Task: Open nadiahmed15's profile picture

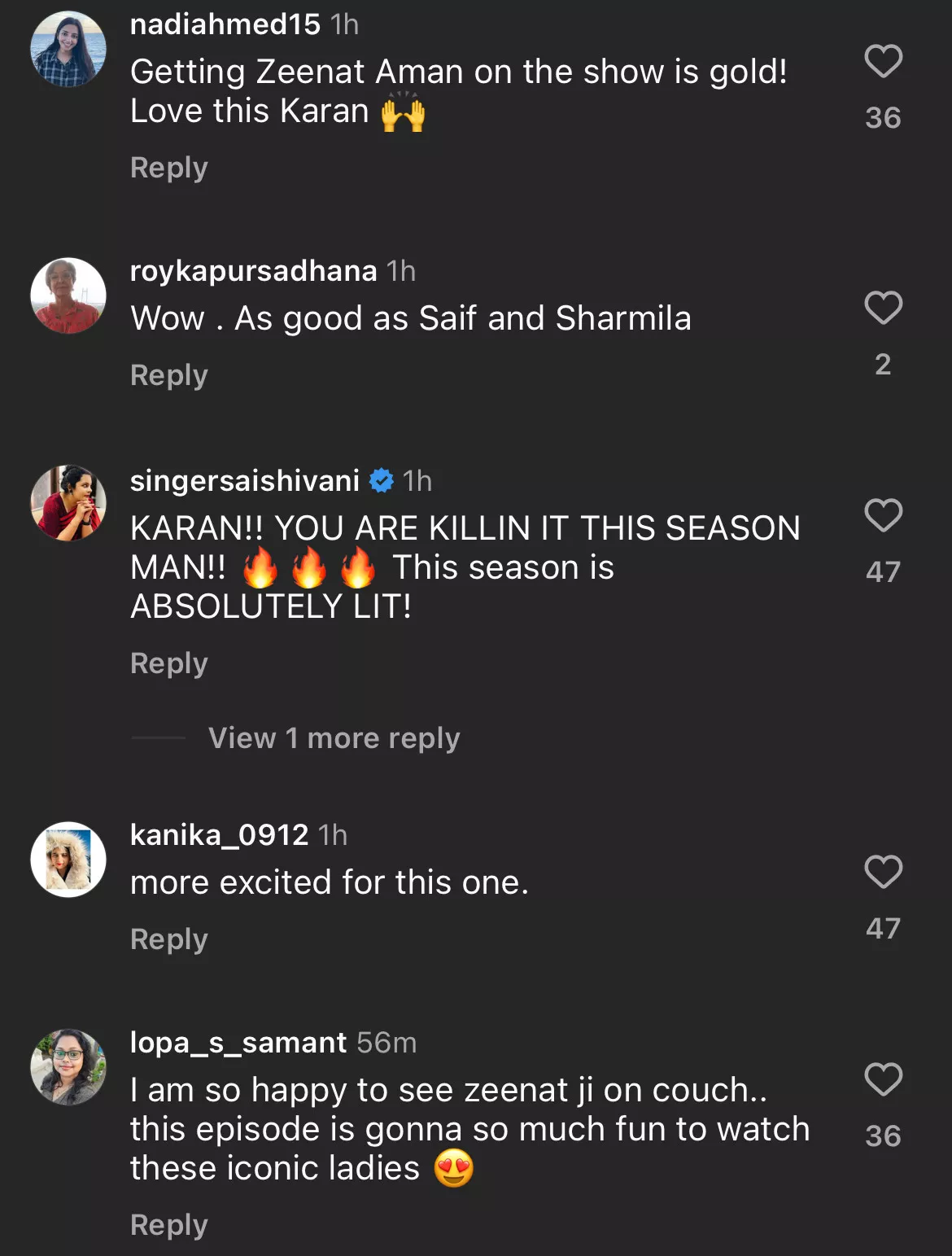Action: click(68, 50)
